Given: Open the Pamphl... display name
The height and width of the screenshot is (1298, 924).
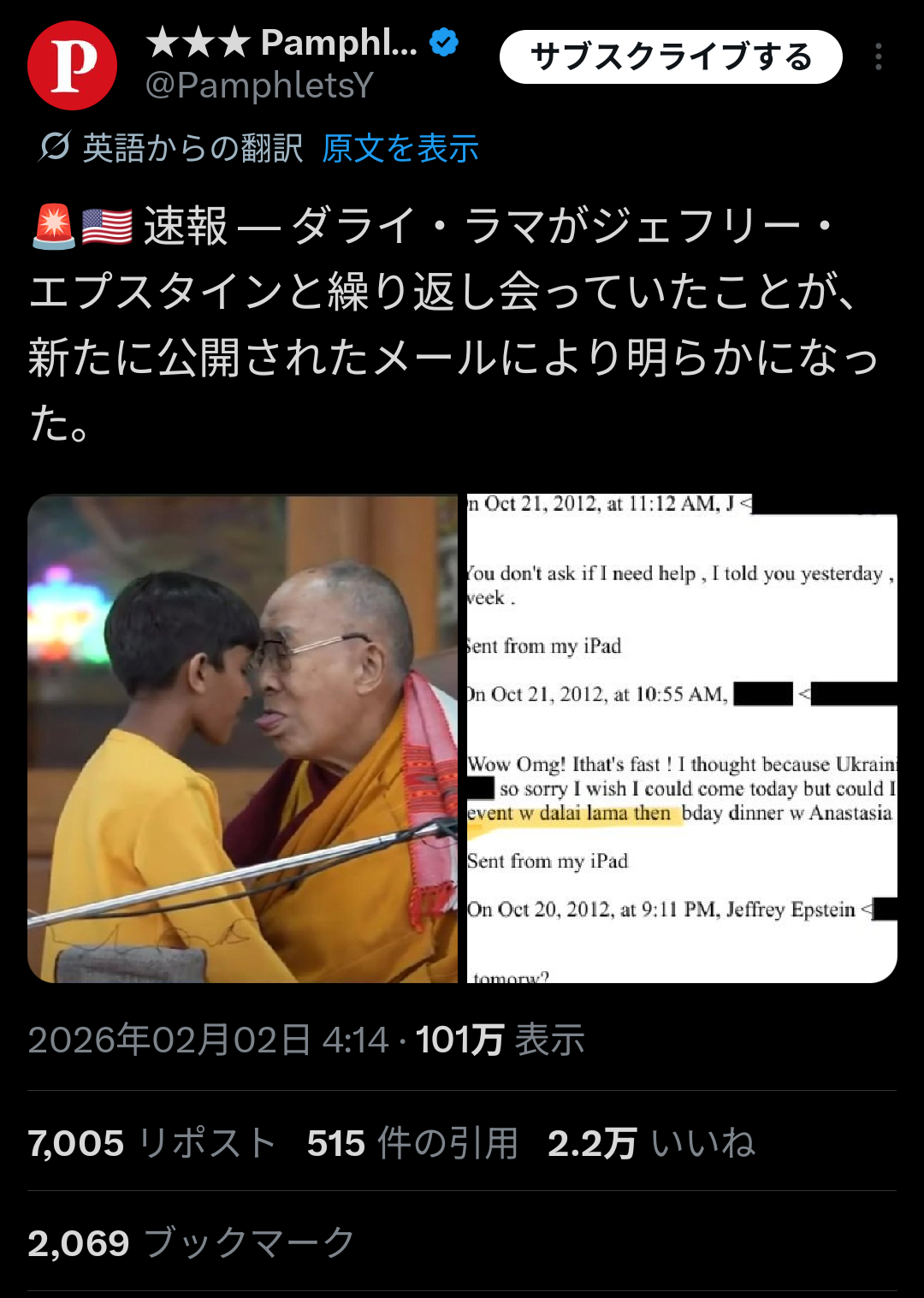Looking at the screenshot, I should [281, 41].
